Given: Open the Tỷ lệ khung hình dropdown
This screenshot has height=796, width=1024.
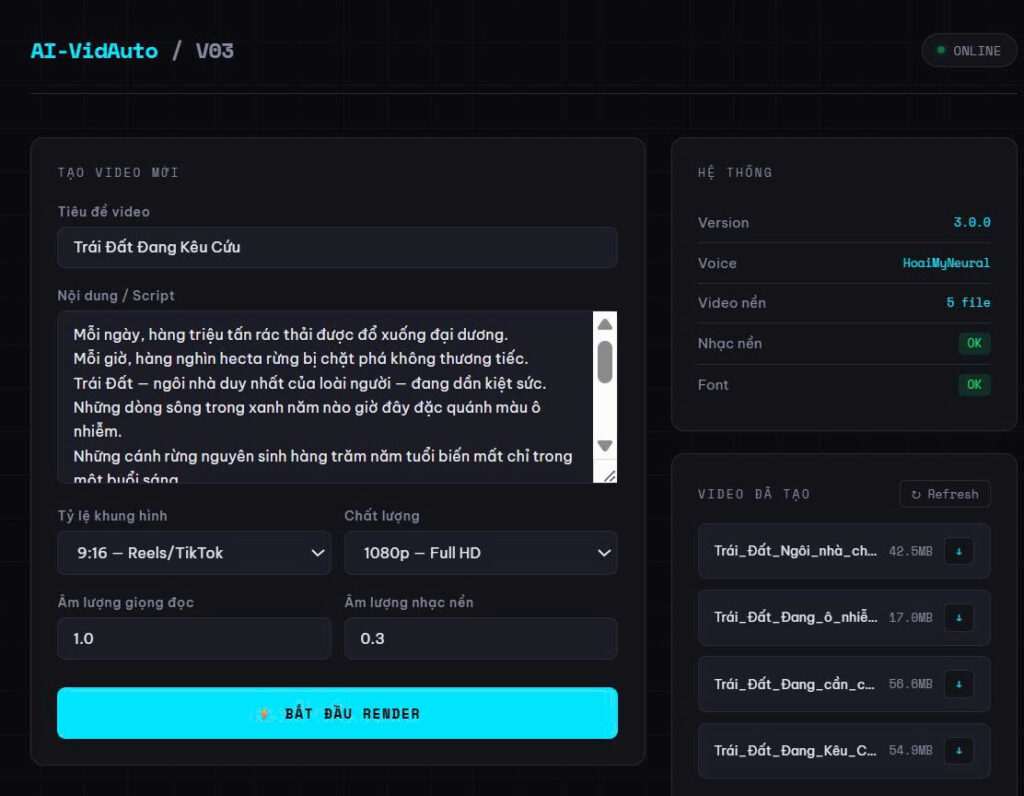Looking at the screenshot, I should click(x=194, y=553).
